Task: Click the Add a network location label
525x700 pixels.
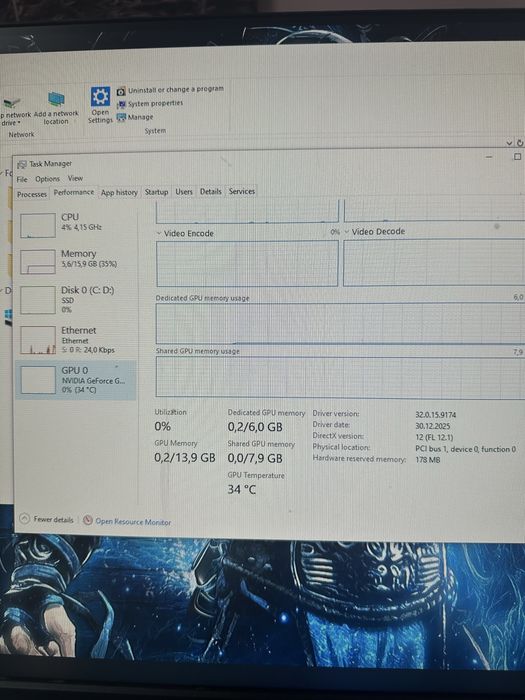Action: [x=56, y=117]
